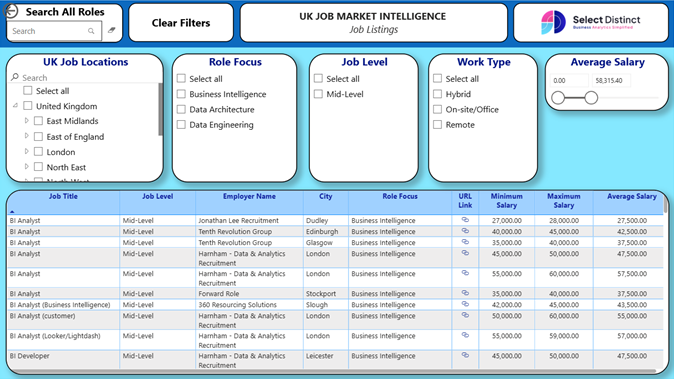Tick the London location checkbox
Viewport: 674px width, 379px height.
pos(38,152)
